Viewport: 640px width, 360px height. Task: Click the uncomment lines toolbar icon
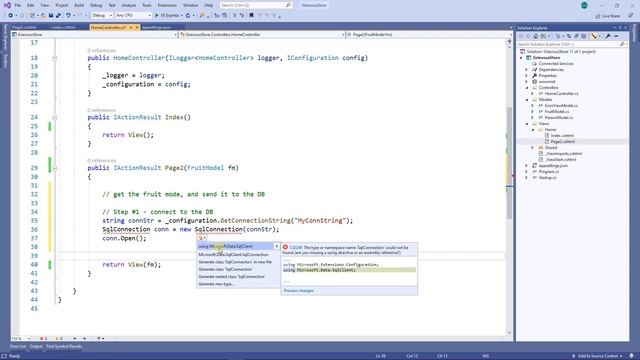[241, 16]
